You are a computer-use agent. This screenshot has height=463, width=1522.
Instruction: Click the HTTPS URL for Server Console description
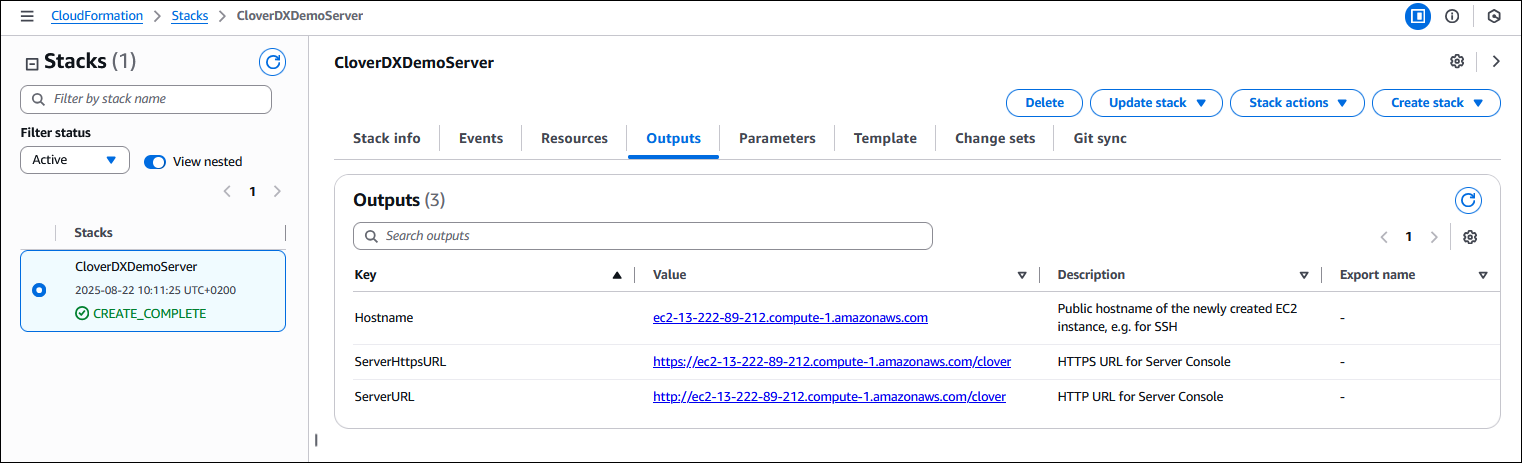point(1144,362)
